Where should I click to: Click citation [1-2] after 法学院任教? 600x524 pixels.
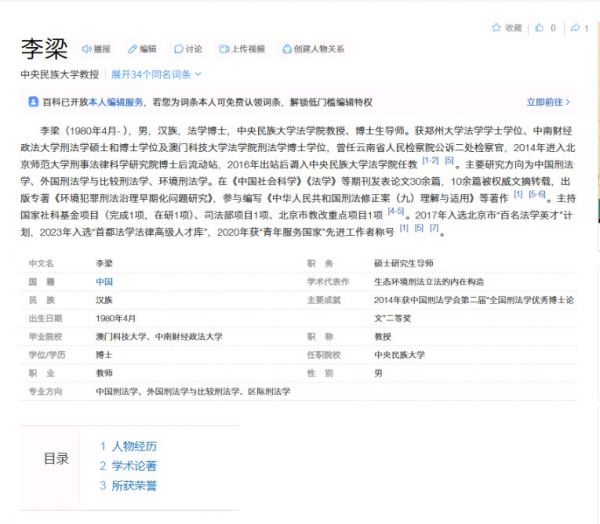(431, 160)
